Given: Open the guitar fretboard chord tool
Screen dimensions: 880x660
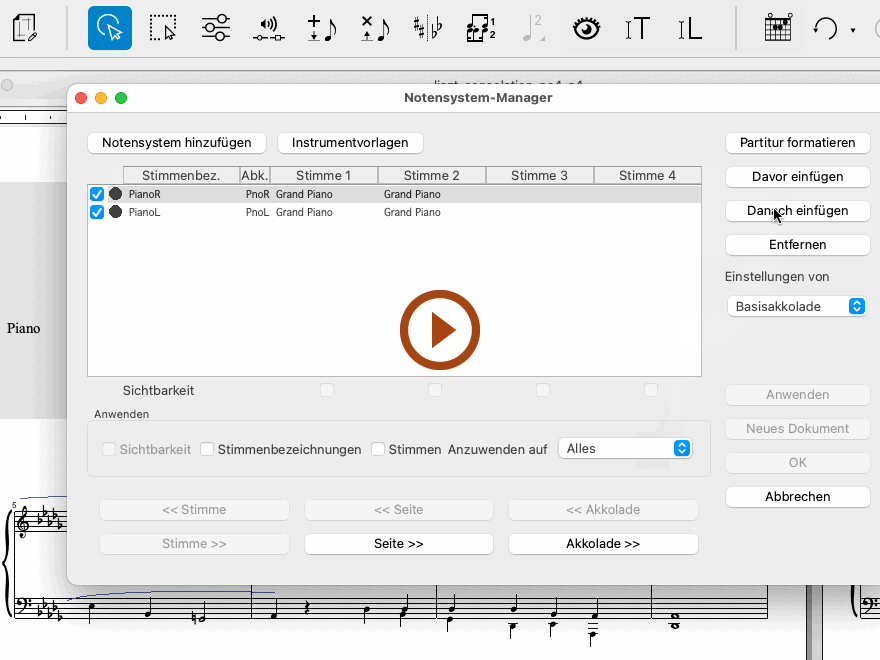Looking at the screenshot, I should tap(777, 28).
